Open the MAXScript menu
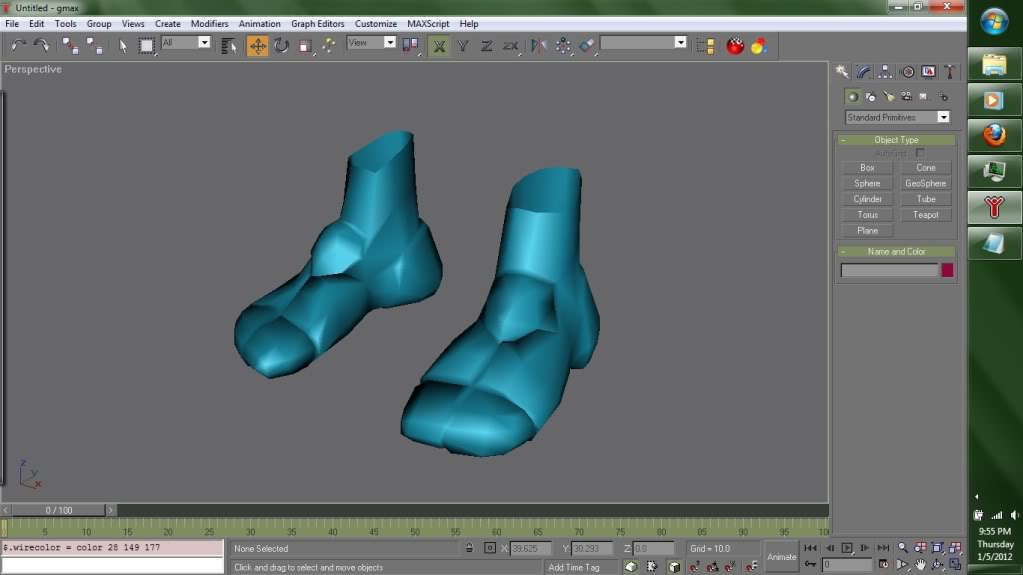1023x575 pixels. pyautogui.click(x=428, y=23)
